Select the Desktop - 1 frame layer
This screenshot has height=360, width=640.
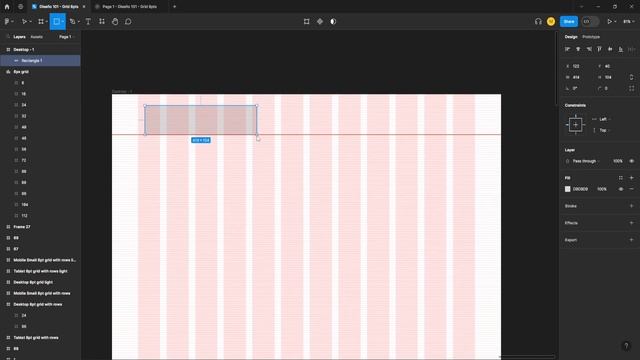40,49
